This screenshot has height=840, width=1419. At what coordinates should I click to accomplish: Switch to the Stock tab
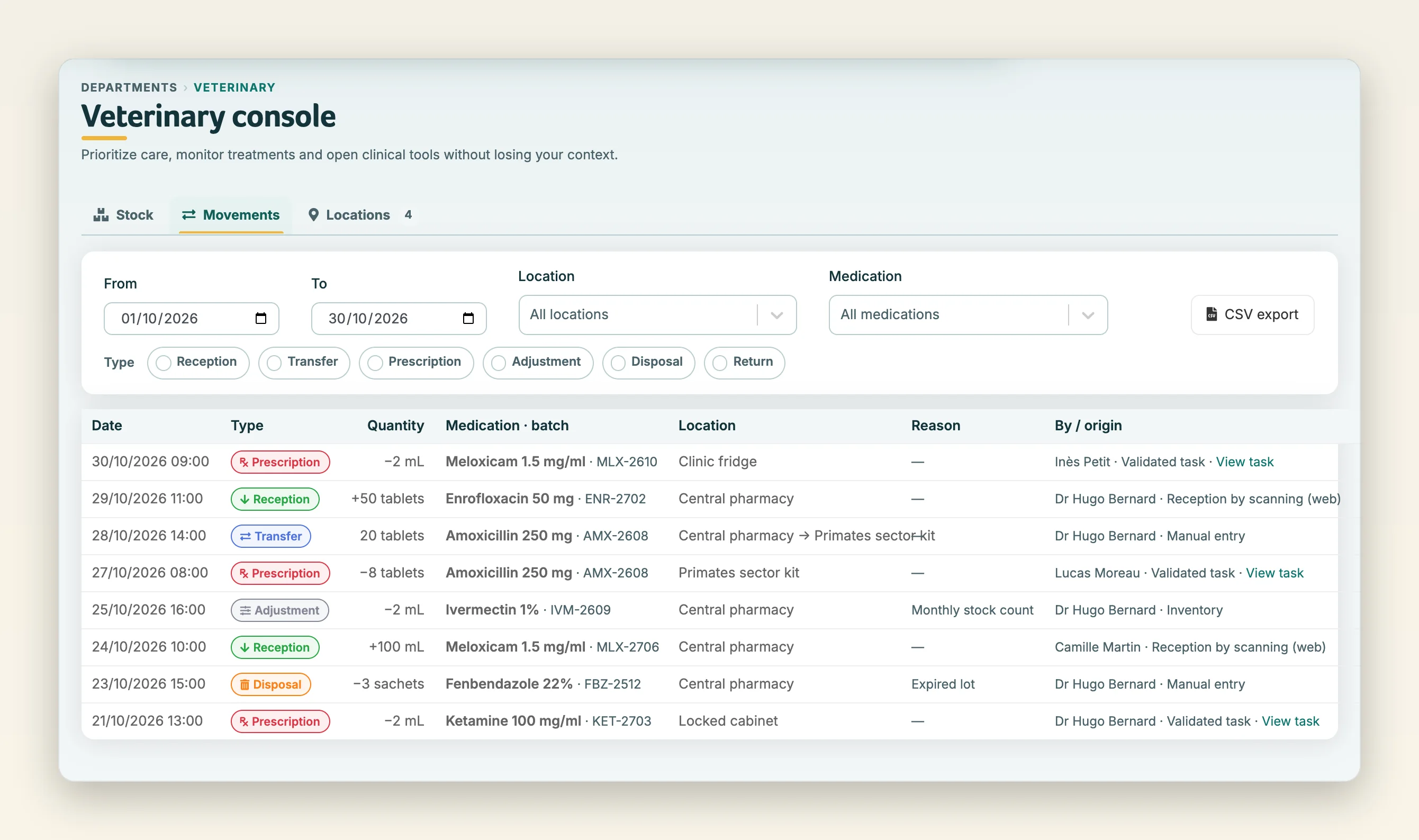click(x=123, y=215)
